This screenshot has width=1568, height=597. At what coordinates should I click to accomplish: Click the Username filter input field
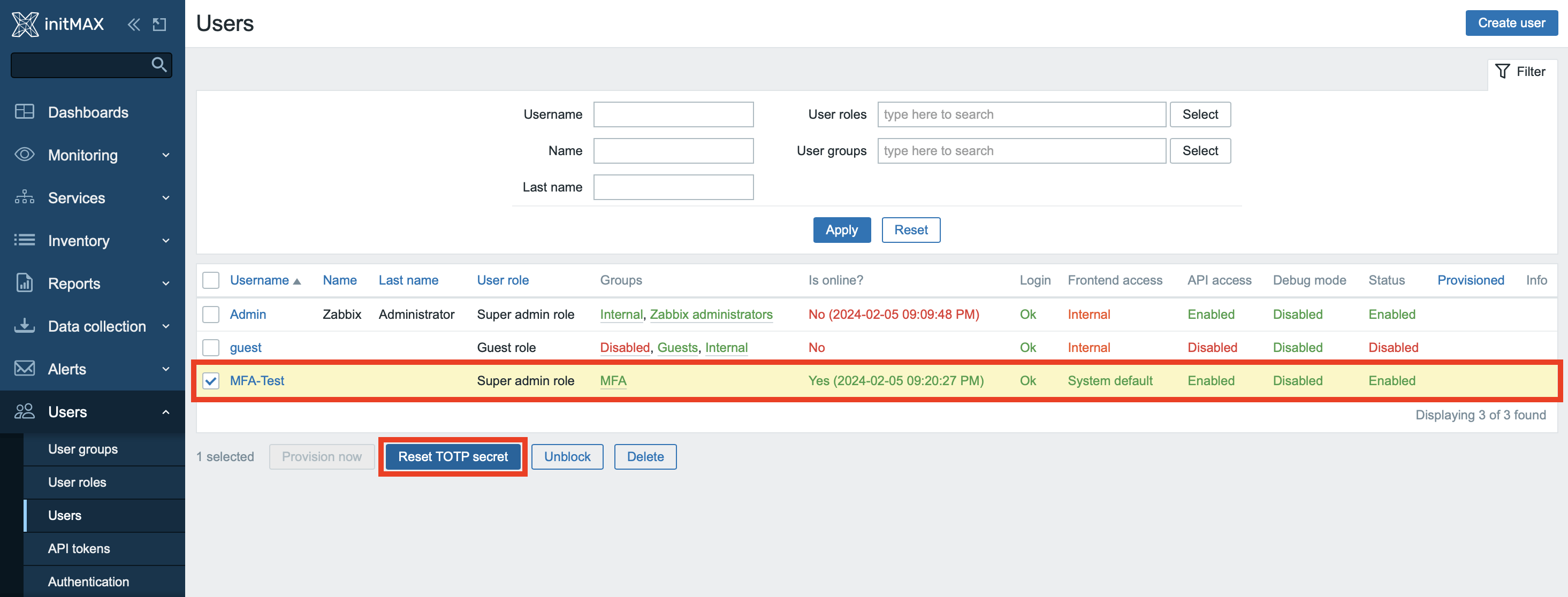pos(673,114)
